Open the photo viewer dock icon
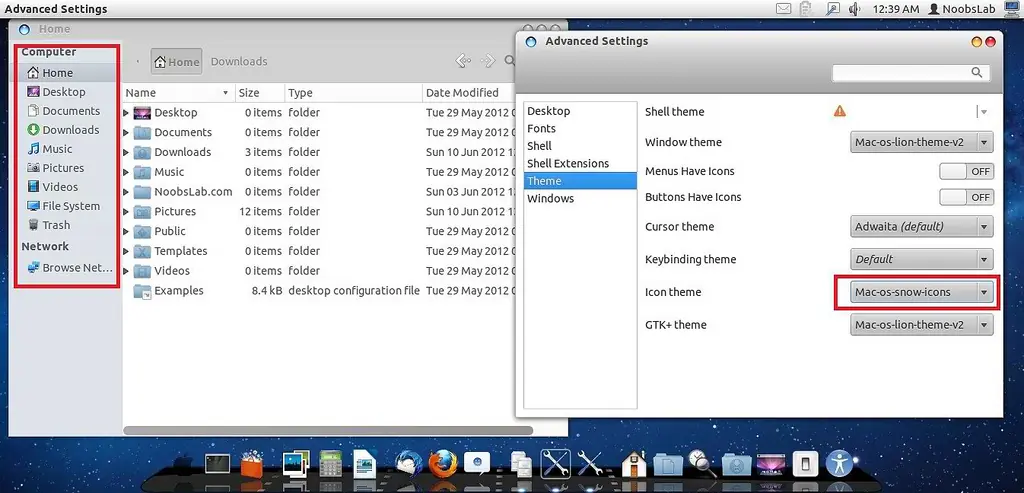Screen dimensions: 1024x493 tap(296, 464)
